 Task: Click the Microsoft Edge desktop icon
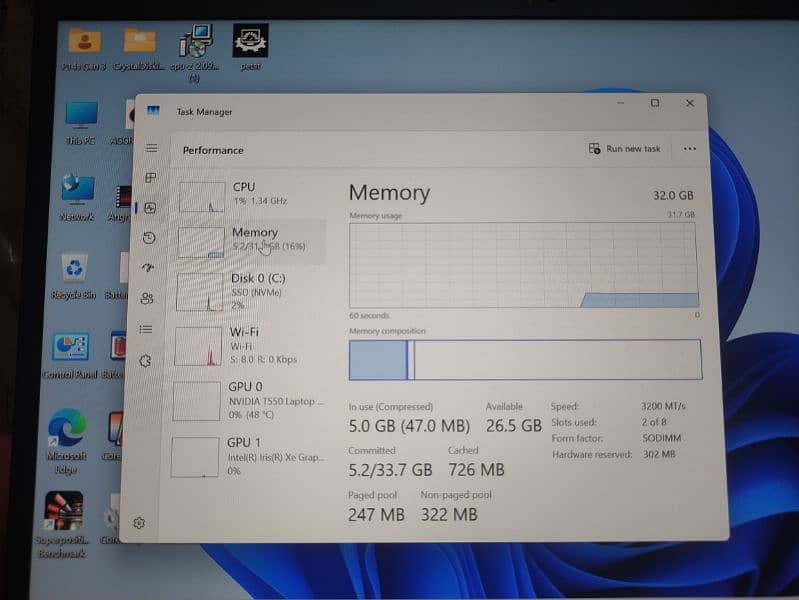click(66, 441)
